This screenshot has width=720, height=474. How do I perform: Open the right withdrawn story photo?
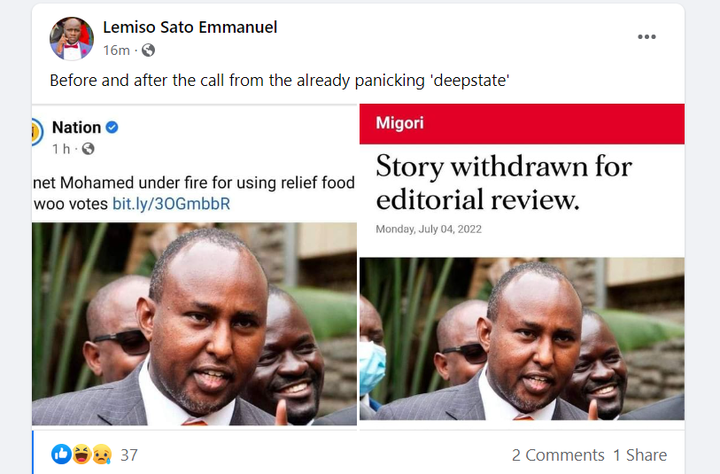522,339
